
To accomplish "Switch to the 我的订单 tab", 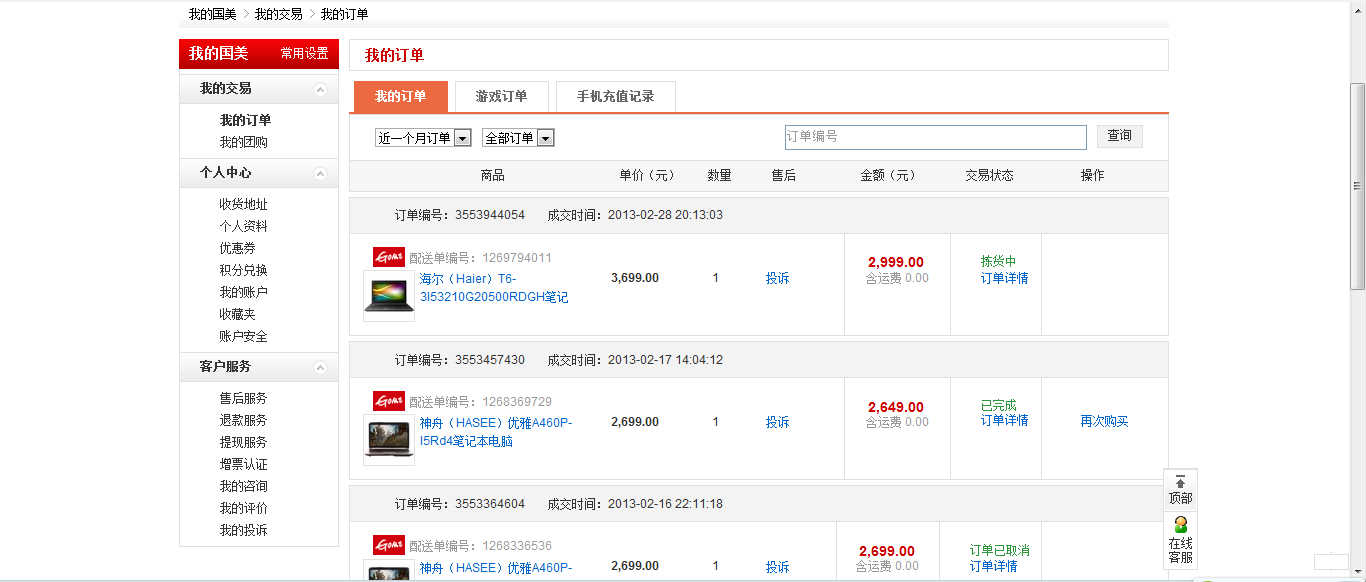I will click(x=400, y=97).
